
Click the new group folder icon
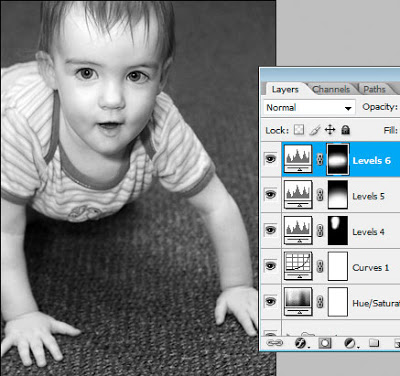[x=374, y=343]
